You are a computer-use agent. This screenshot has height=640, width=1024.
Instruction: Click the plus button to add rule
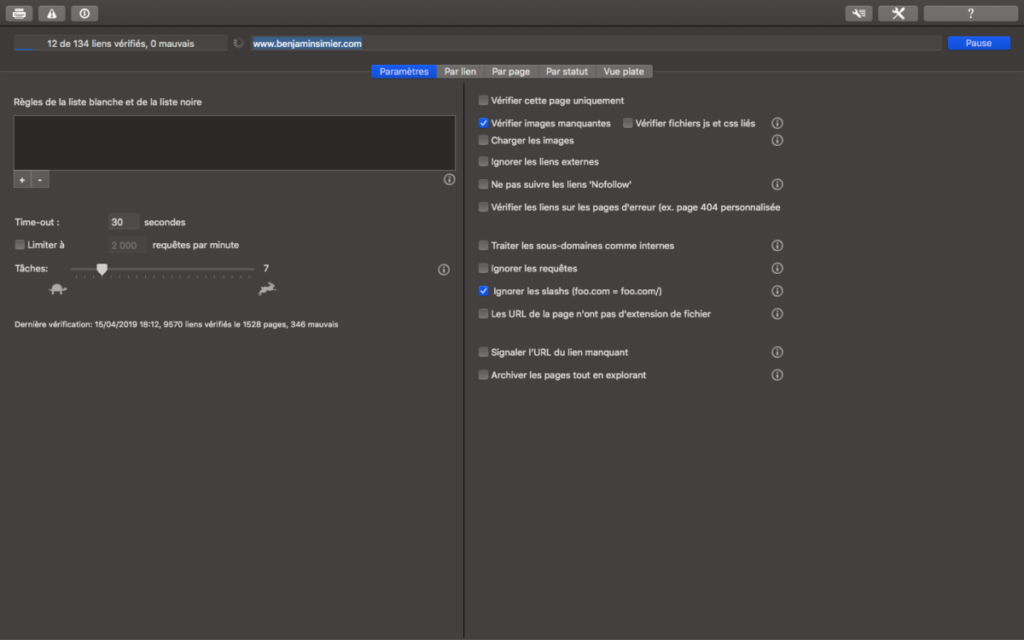pos(22,180)
